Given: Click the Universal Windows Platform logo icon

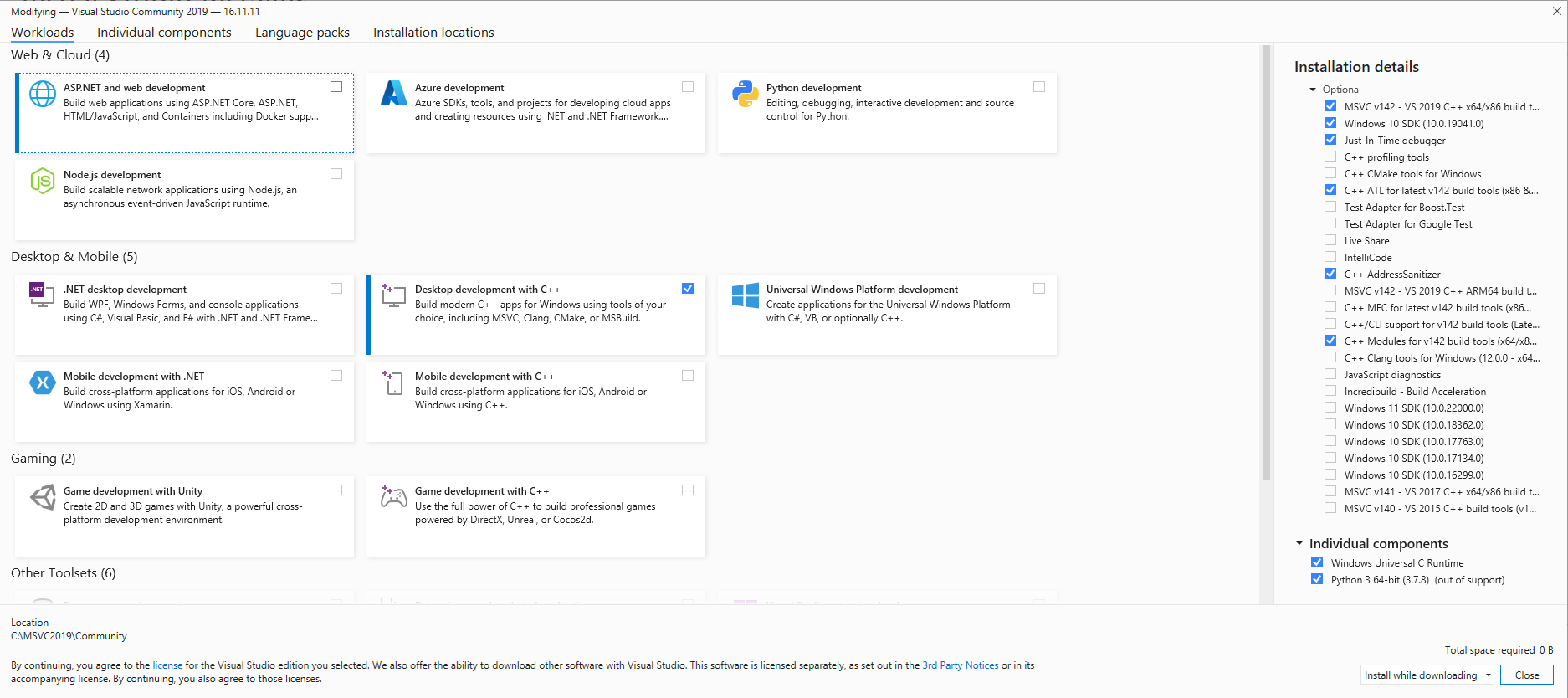Looking at the screenshot, I should pos(745,295).
